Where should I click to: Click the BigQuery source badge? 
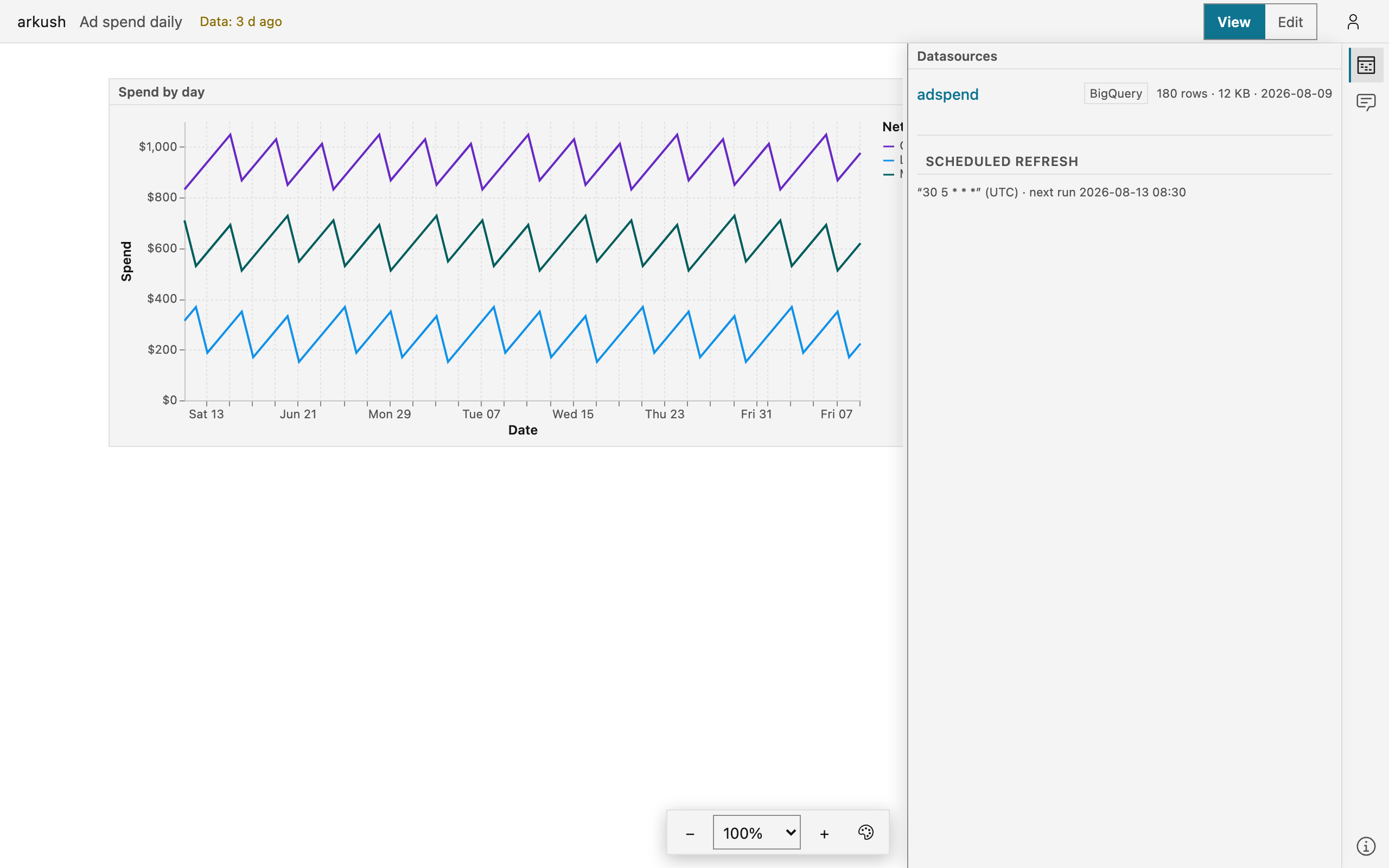pyautogui.click(x=1116, y=93)
